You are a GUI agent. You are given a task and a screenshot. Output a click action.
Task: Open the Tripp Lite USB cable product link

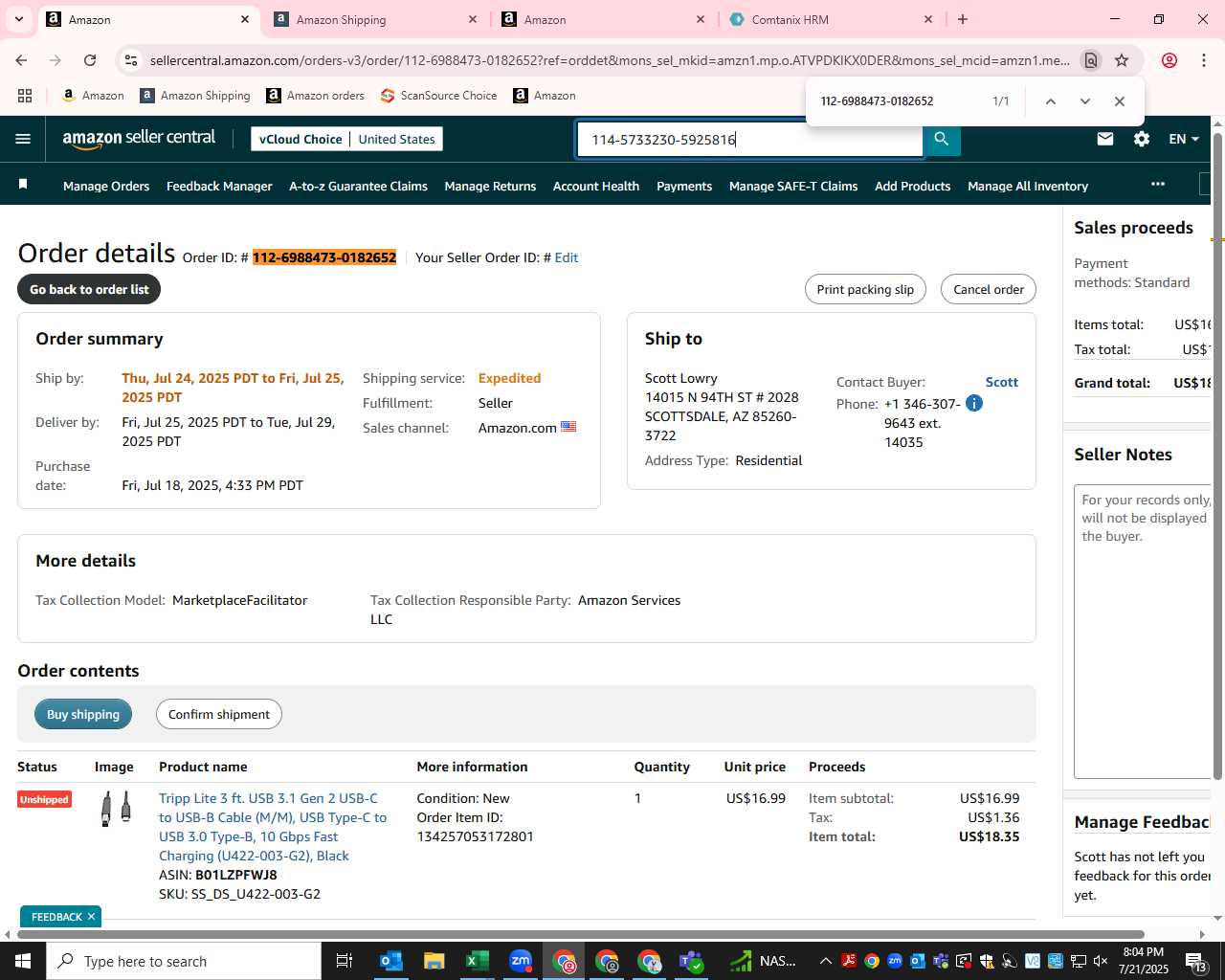click(273, 827)
